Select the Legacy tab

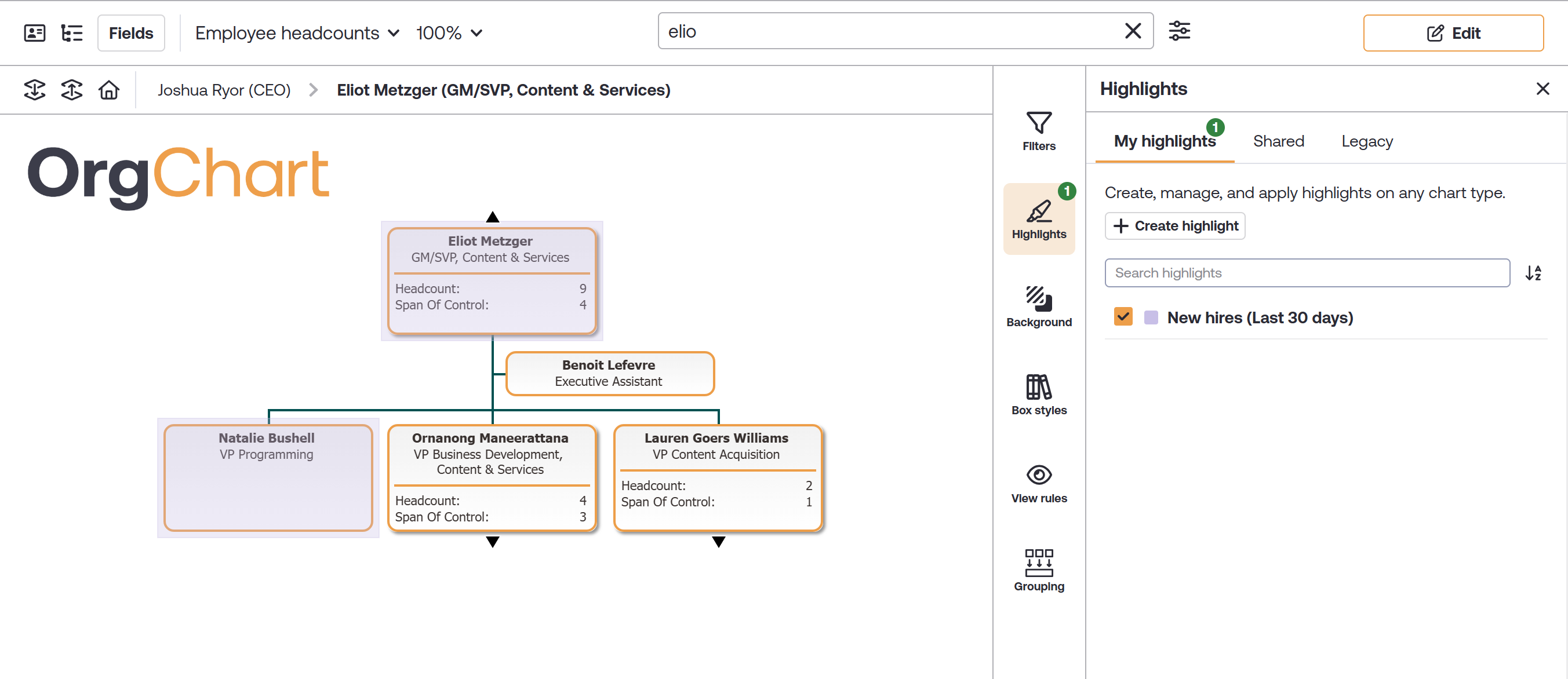pos(1367,141)
